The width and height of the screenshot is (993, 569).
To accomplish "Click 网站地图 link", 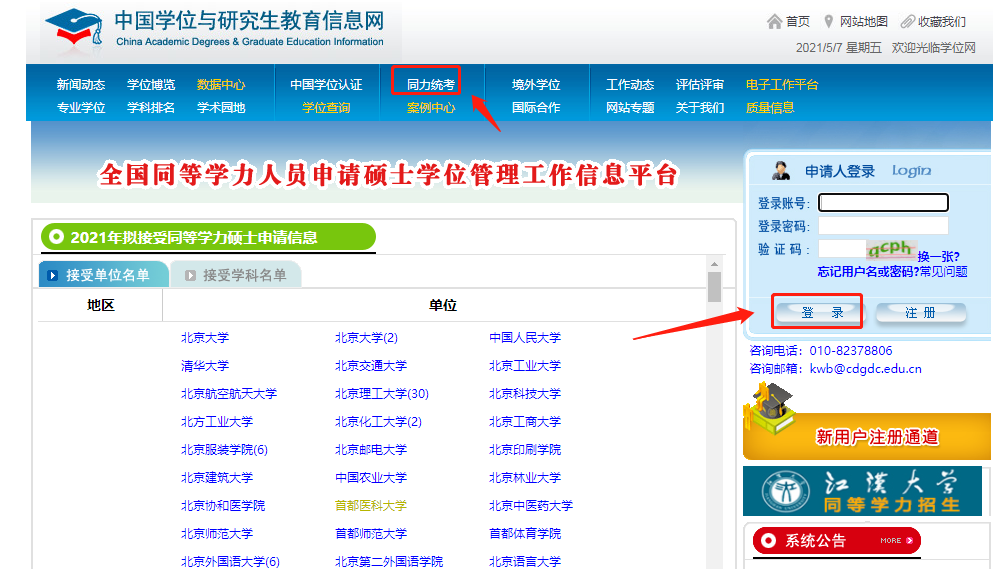I will point(863,22).
